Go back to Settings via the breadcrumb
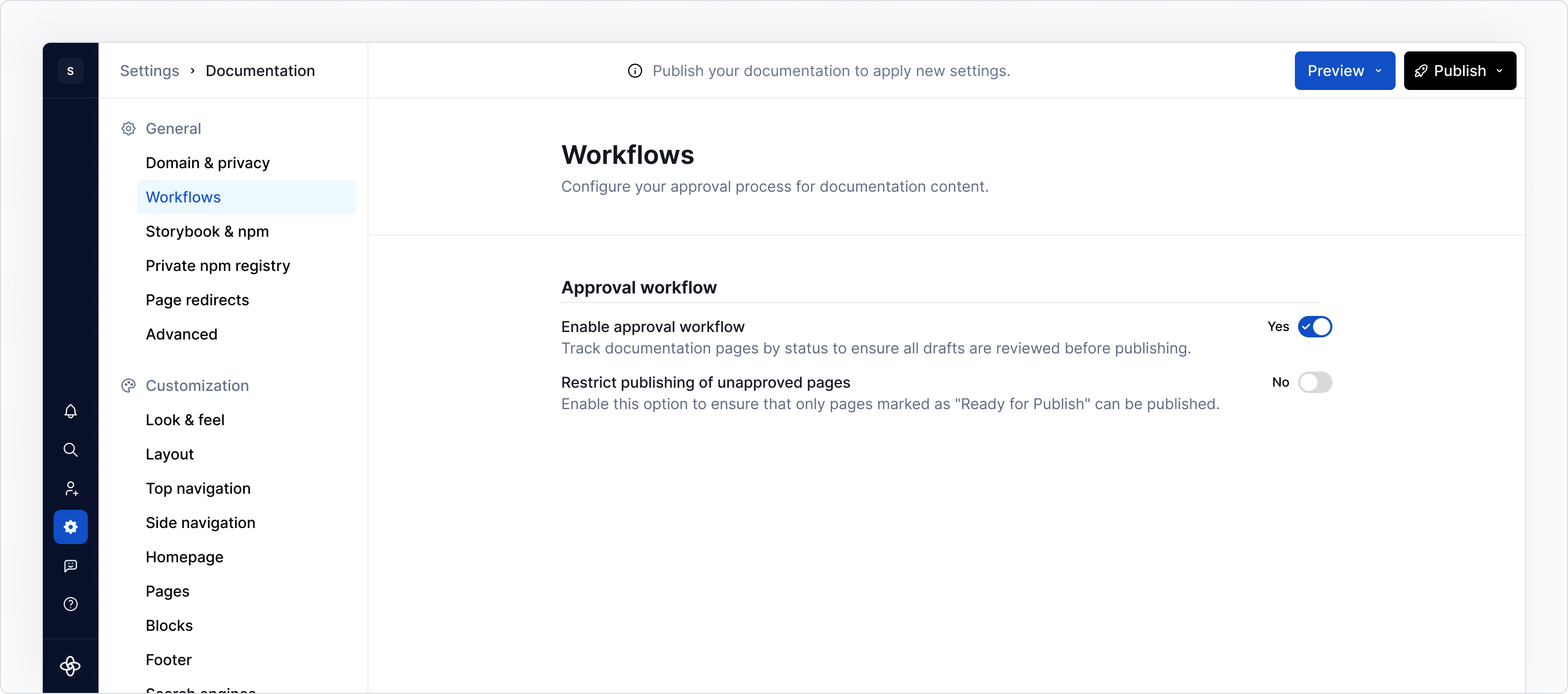The image size is (1568, 694). coord(149,71)
